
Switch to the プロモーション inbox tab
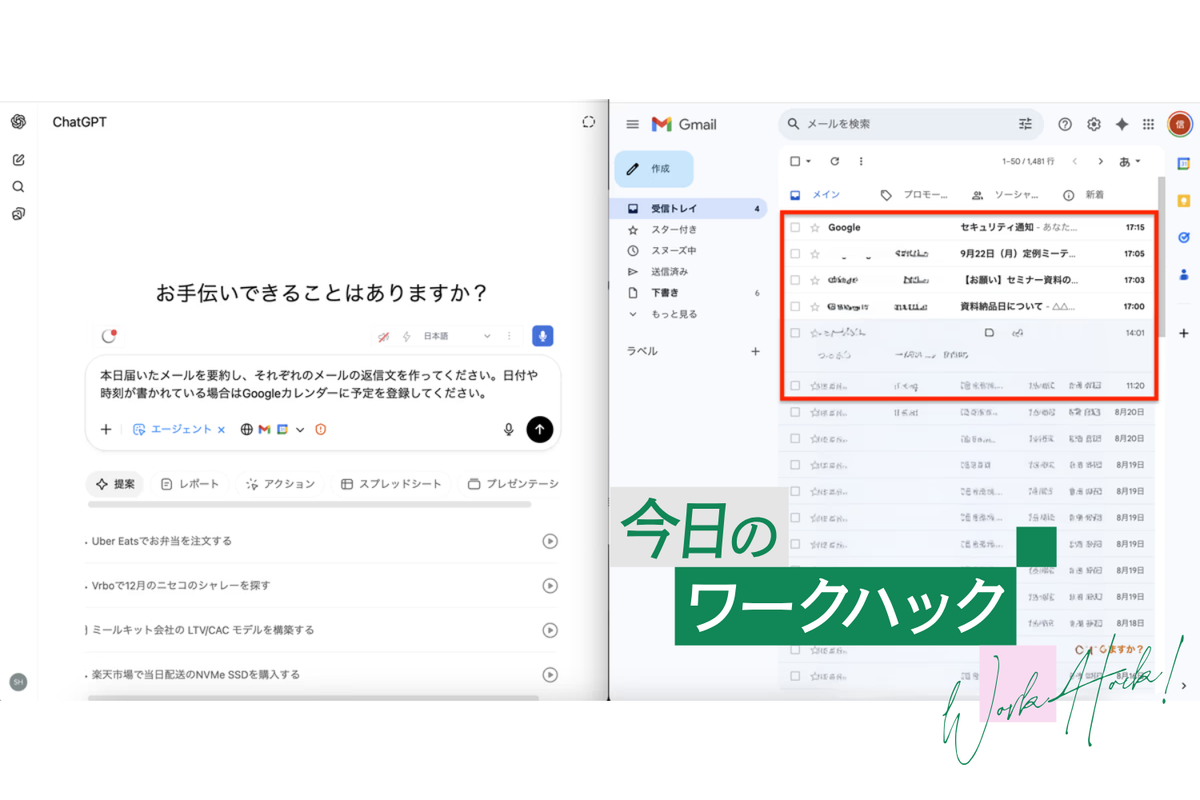coord(914,195)
